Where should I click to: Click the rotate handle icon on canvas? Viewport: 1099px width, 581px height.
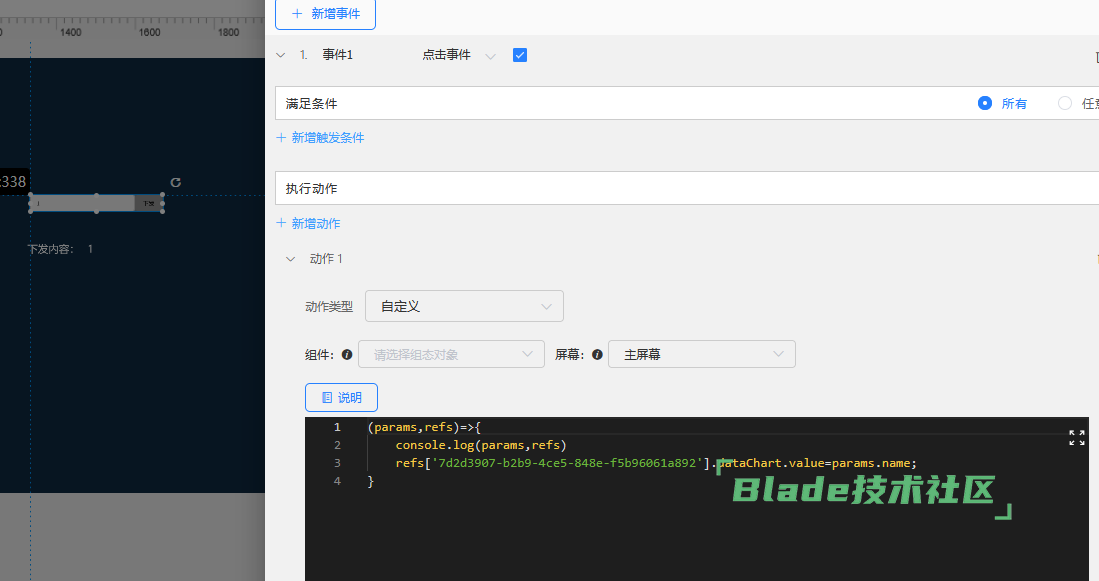pyautogui.click(x=176, y=182)
